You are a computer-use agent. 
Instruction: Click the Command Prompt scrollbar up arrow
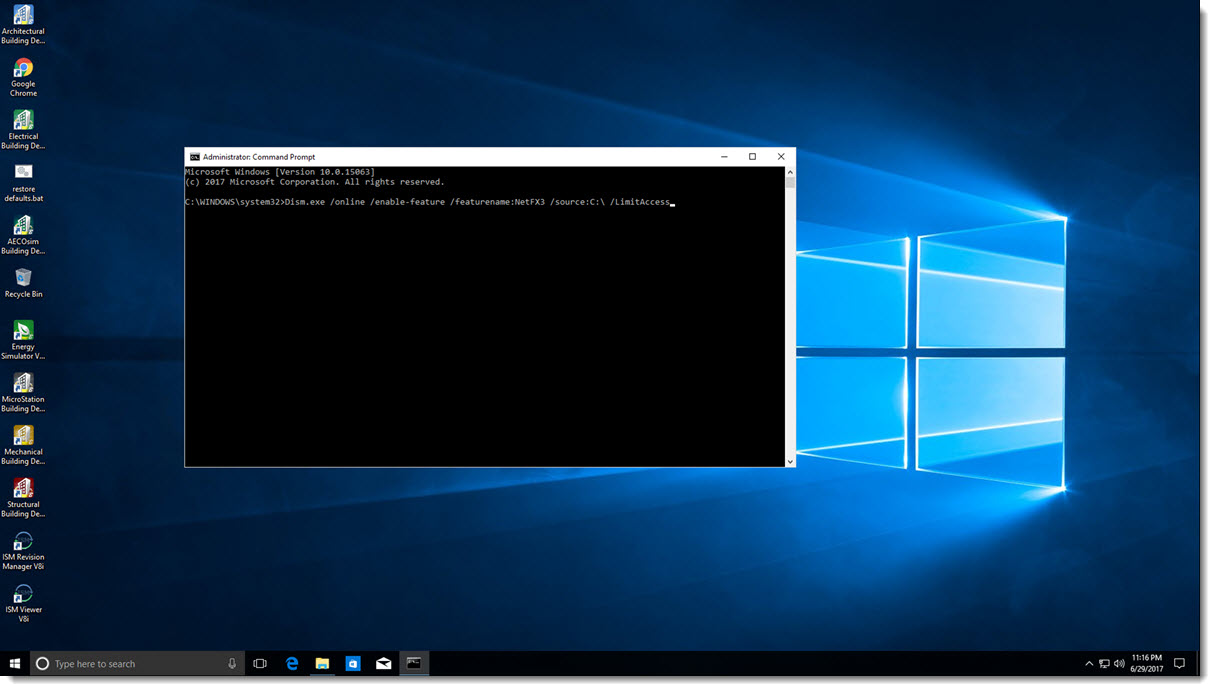tap(790, 171)
